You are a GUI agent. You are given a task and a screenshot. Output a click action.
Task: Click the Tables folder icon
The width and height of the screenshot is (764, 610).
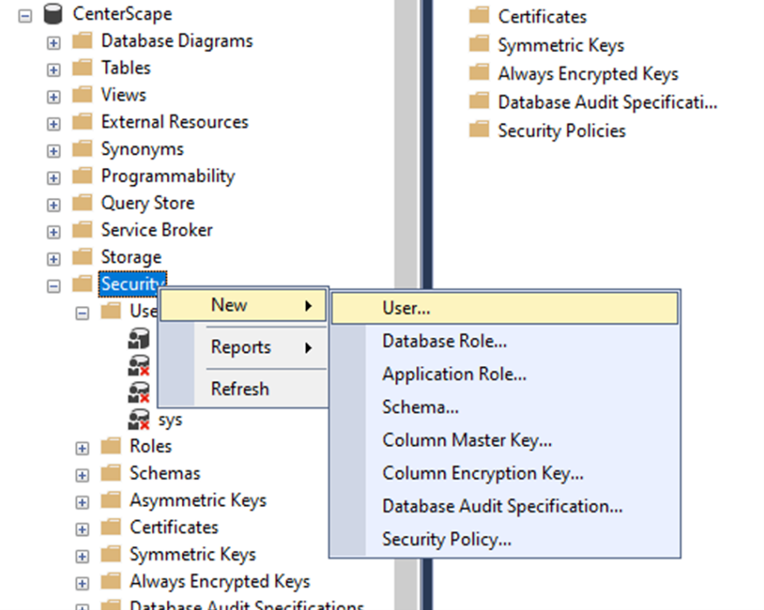click(x=82, y=68)
